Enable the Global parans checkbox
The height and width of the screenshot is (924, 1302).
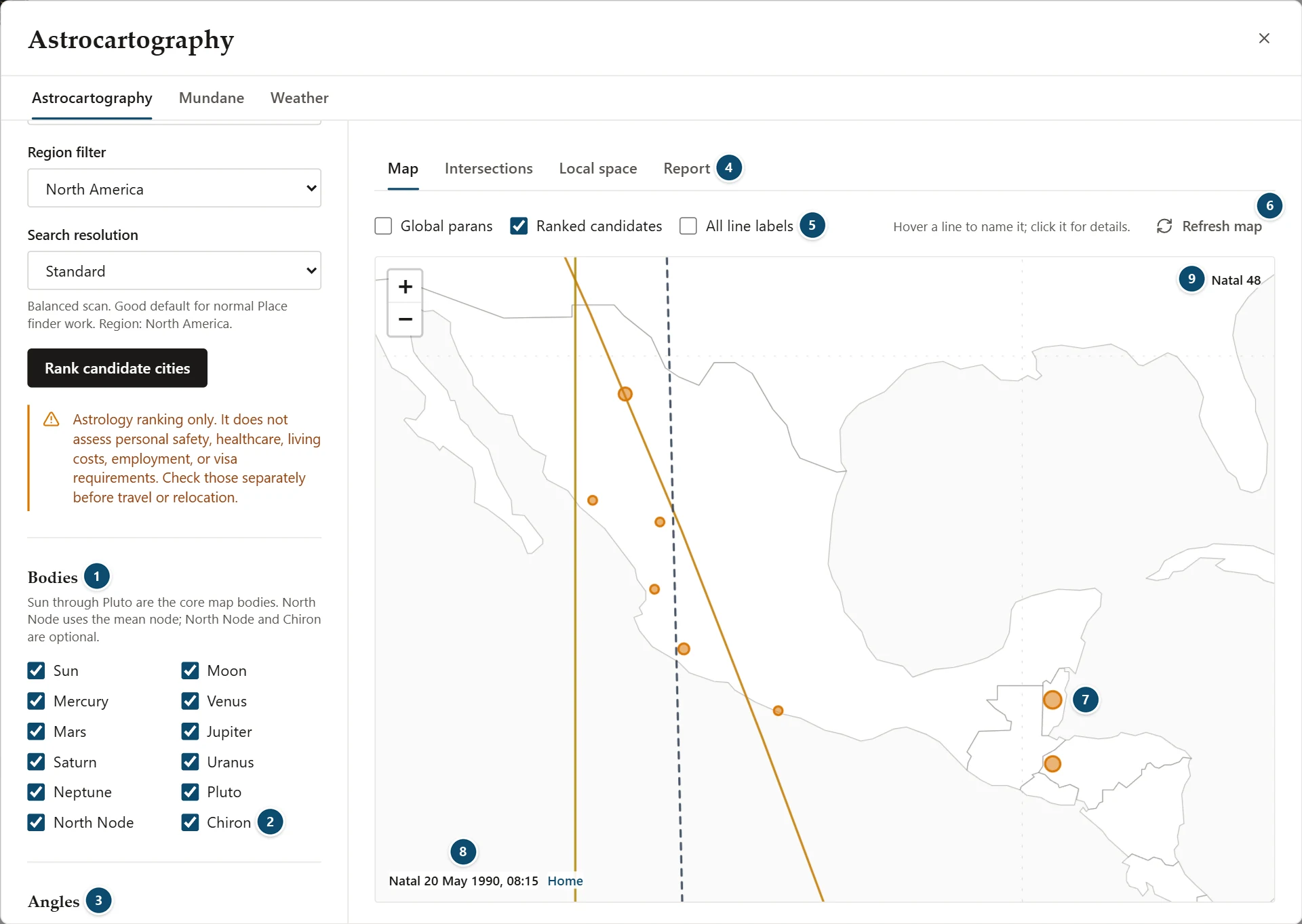coord(383,226)
